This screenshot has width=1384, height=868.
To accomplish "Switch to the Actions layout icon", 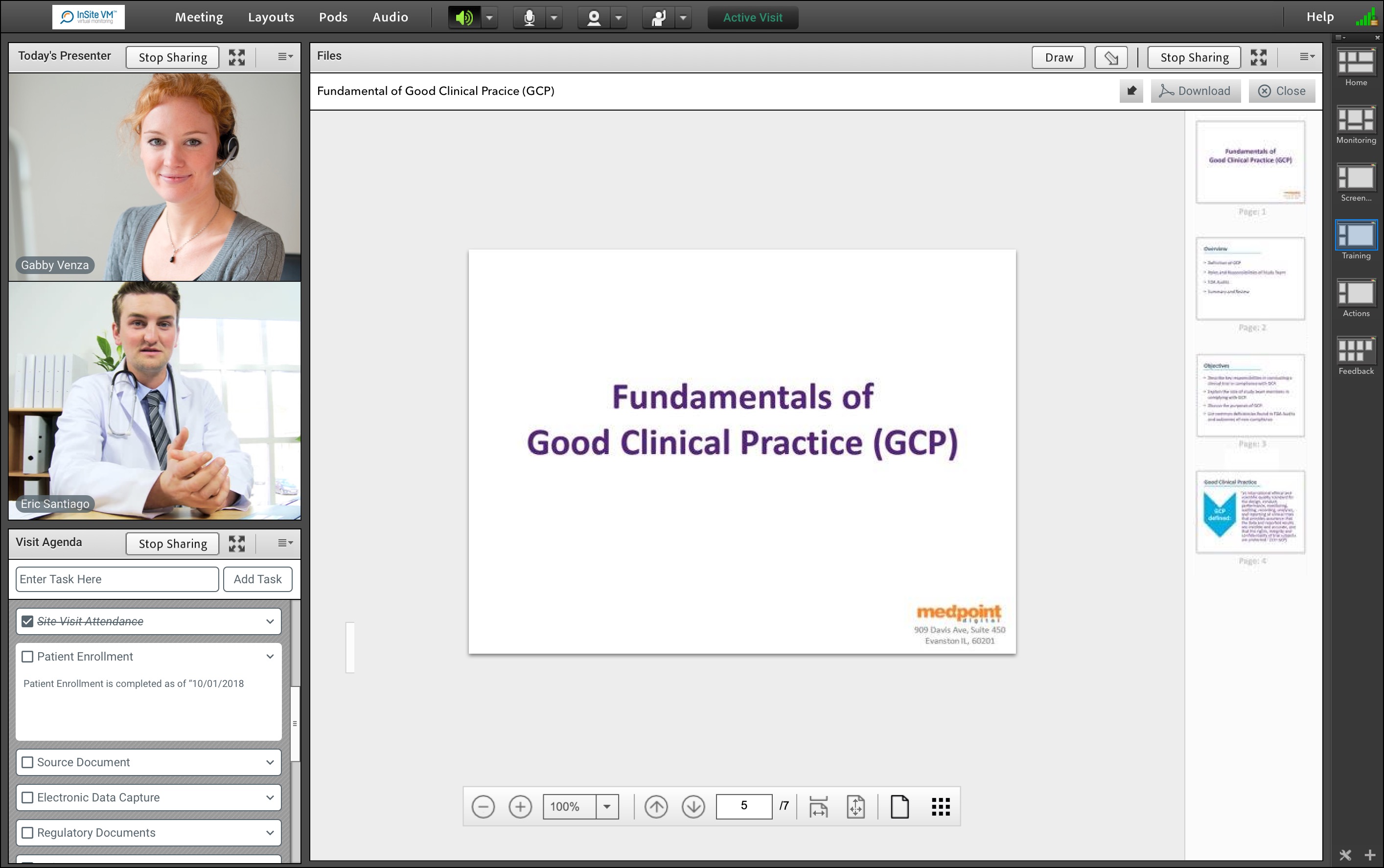I will [1356, 293].
